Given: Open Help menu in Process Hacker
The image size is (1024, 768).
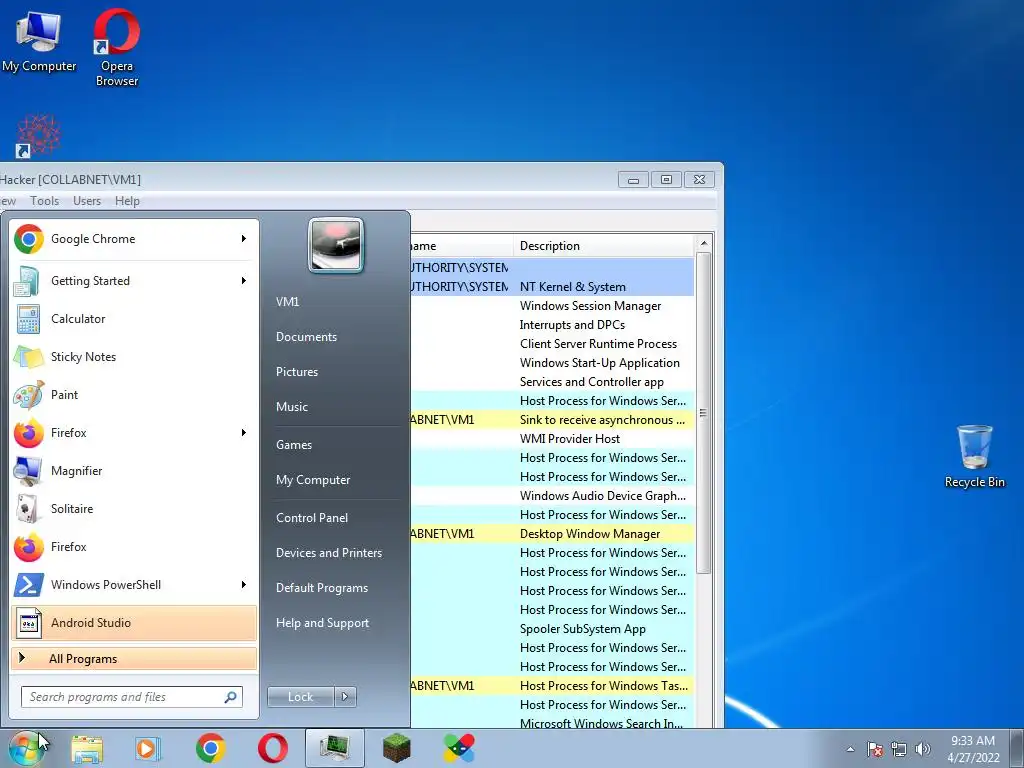Looking at the screenshot, I should pyautogui.click(x=127, y=201).
